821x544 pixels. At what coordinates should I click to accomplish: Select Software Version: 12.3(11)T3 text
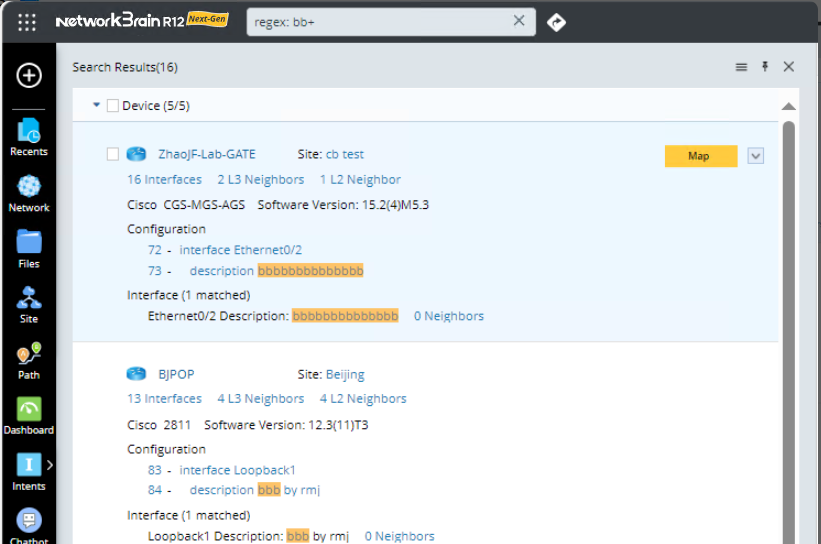click(x=286, y=425)
